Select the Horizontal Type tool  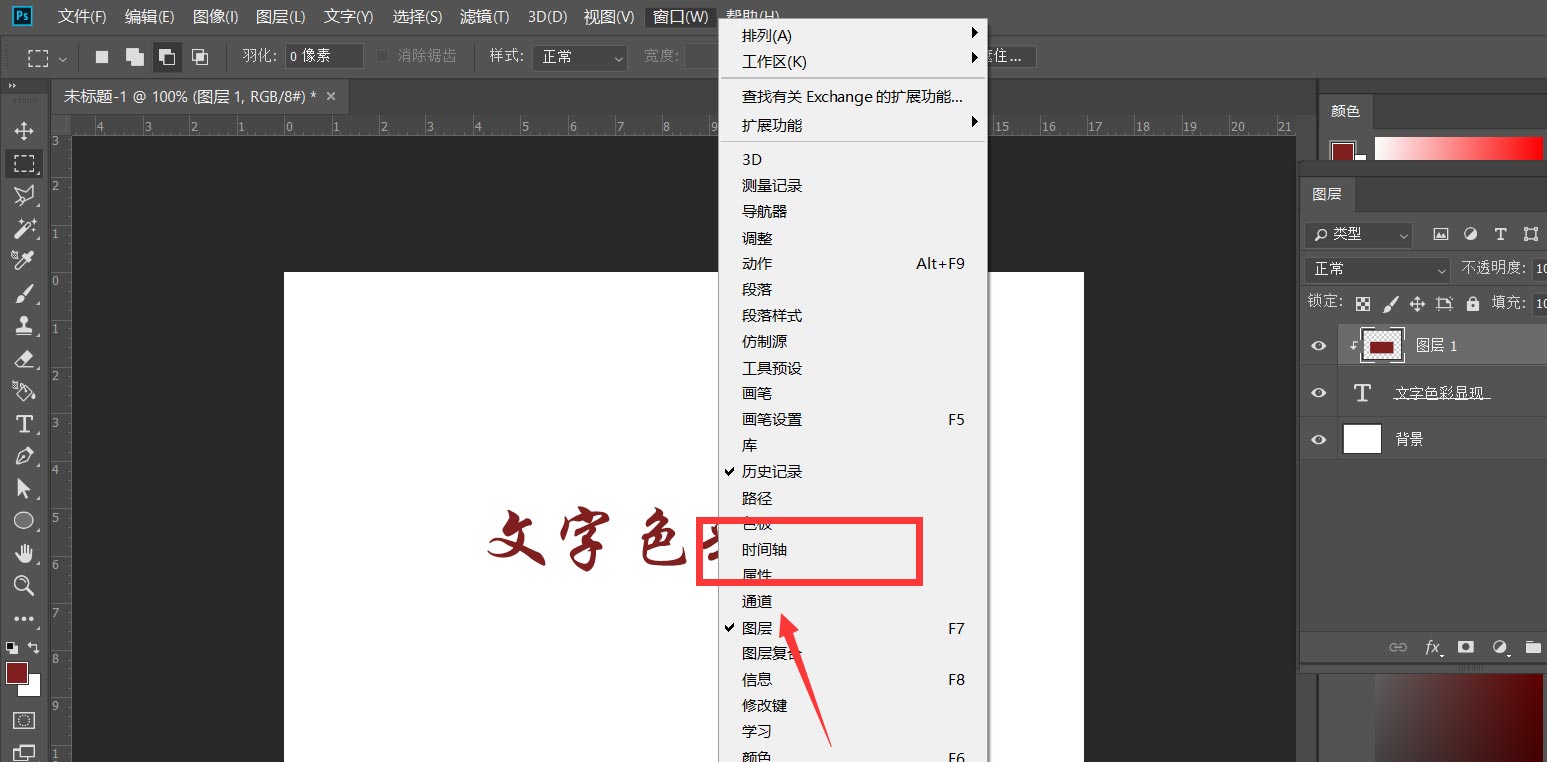[24, 423]
